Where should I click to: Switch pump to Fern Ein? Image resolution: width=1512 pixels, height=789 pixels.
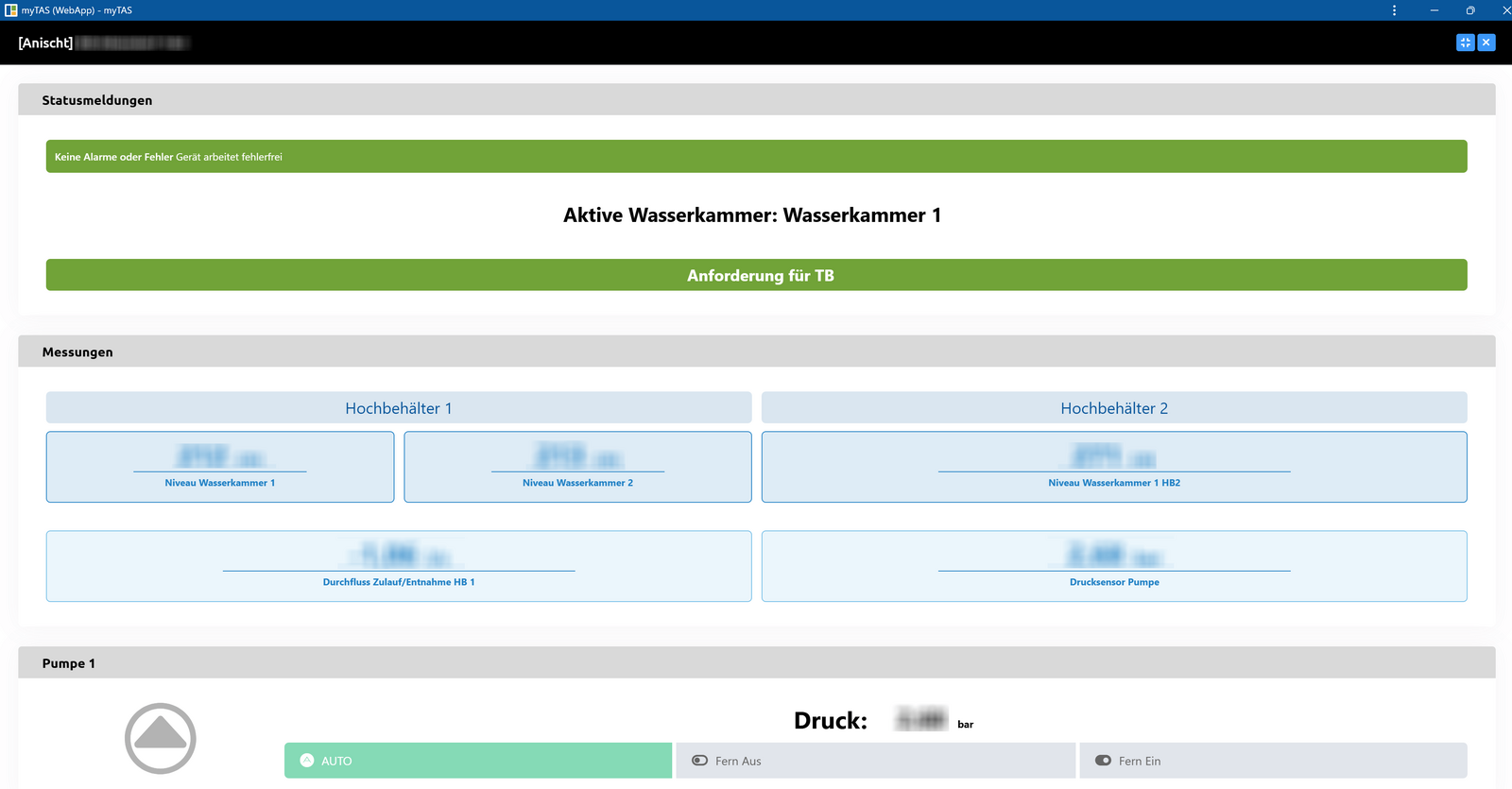(x=1273, y=761)
